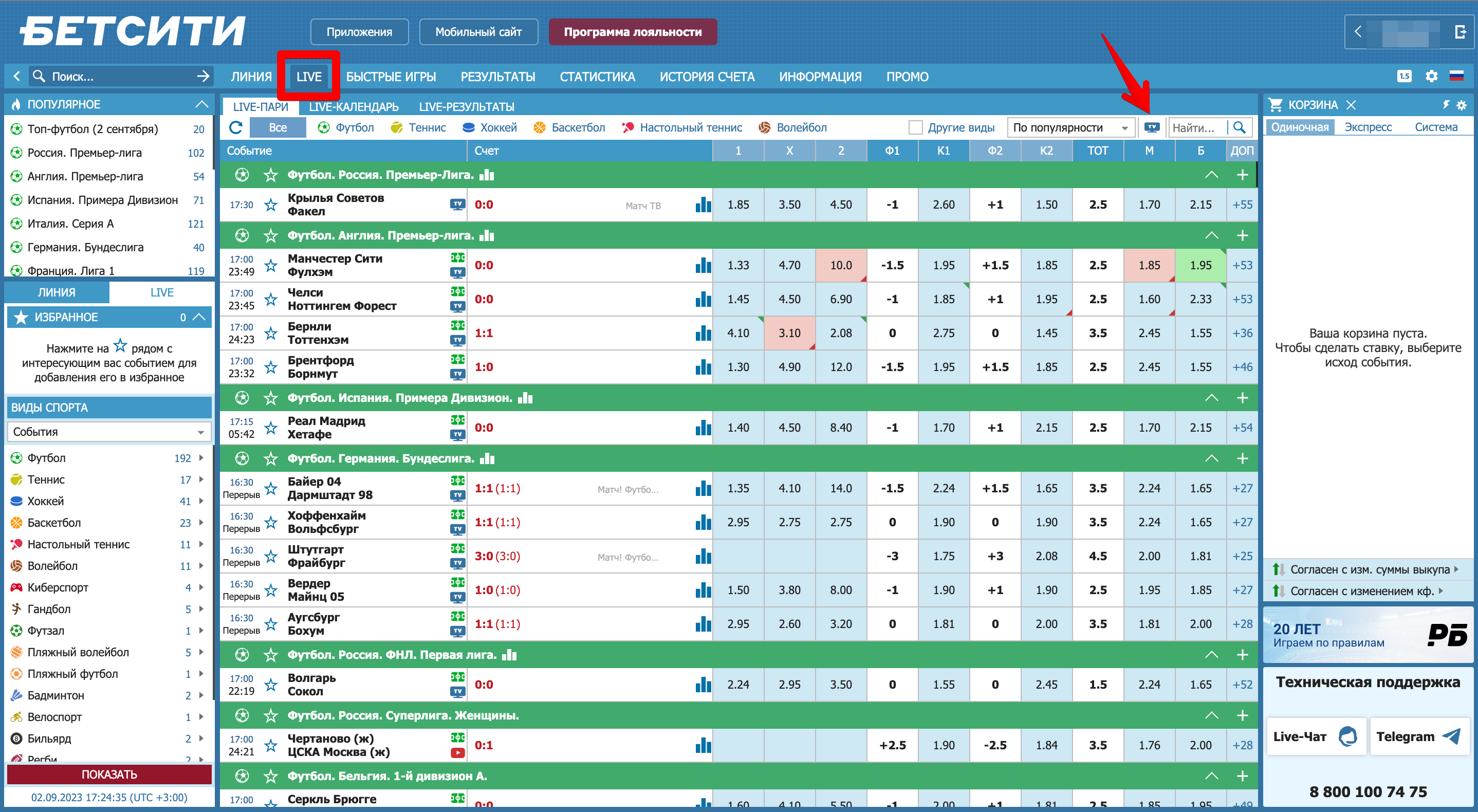The width and height of the screenshot is (1478, 812).
Task: Submit search with arrow in Поиск box
Action: click(203, 76)
